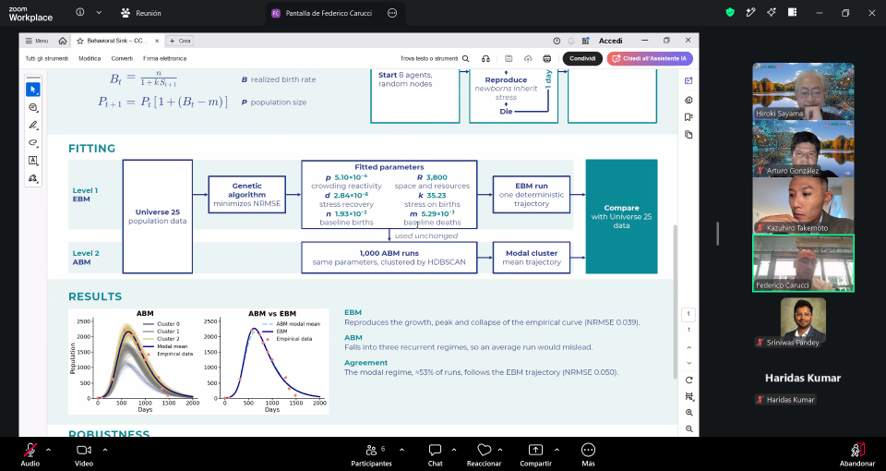Select the freehand draw loop tool
886x471 pixels.
pyautogui.click(x=33, y=143)
